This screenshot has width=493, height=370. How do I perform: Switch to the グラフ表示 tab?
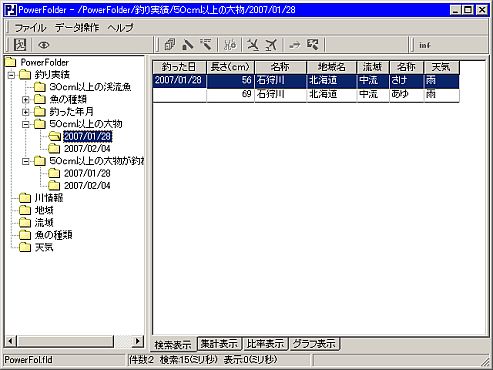(x=314, y=344)
